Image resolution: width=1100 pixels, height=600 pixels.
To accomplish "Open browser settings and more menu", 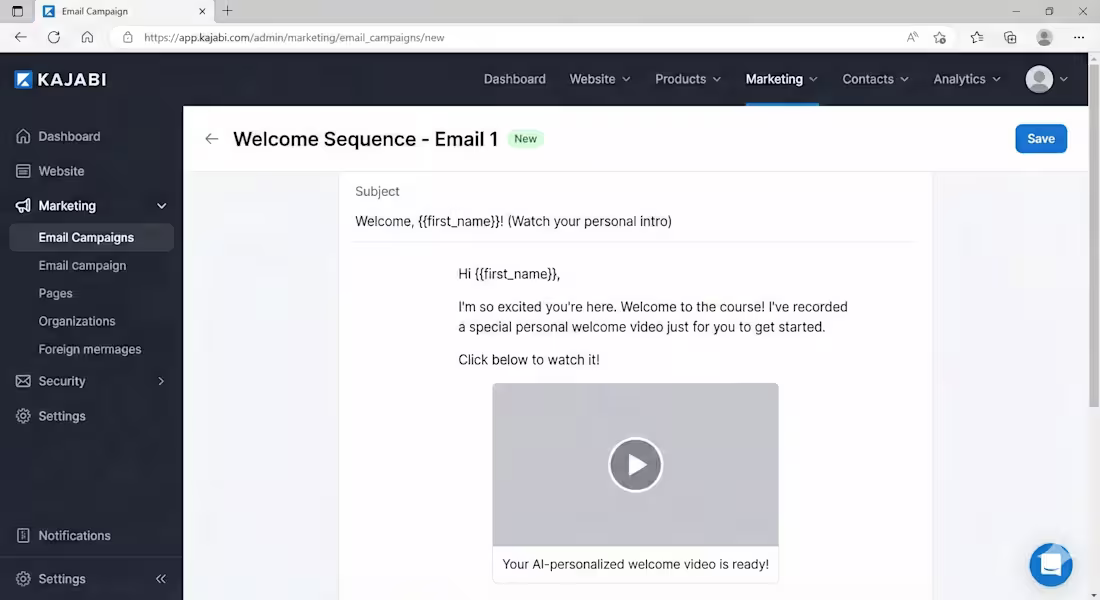I will click(1079, 37).
